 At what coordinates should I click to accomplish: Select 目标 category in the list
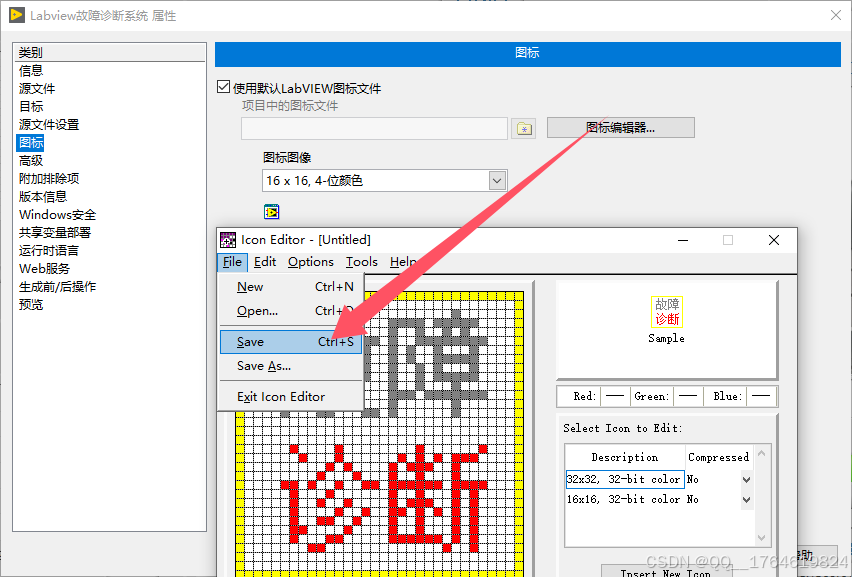click(31, 106)
